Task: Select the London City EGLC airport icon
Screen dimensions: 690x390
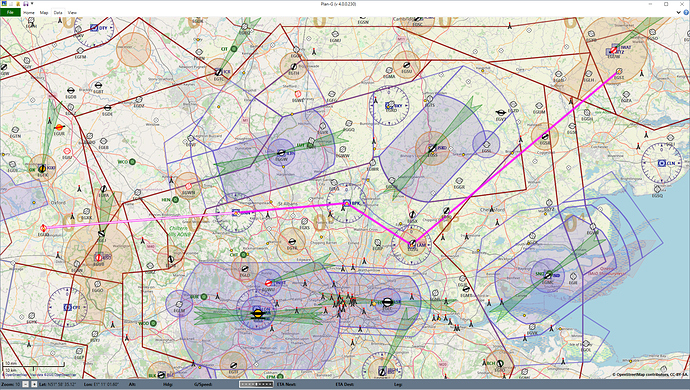Action: pyautogui.click(x=387, y=302)
